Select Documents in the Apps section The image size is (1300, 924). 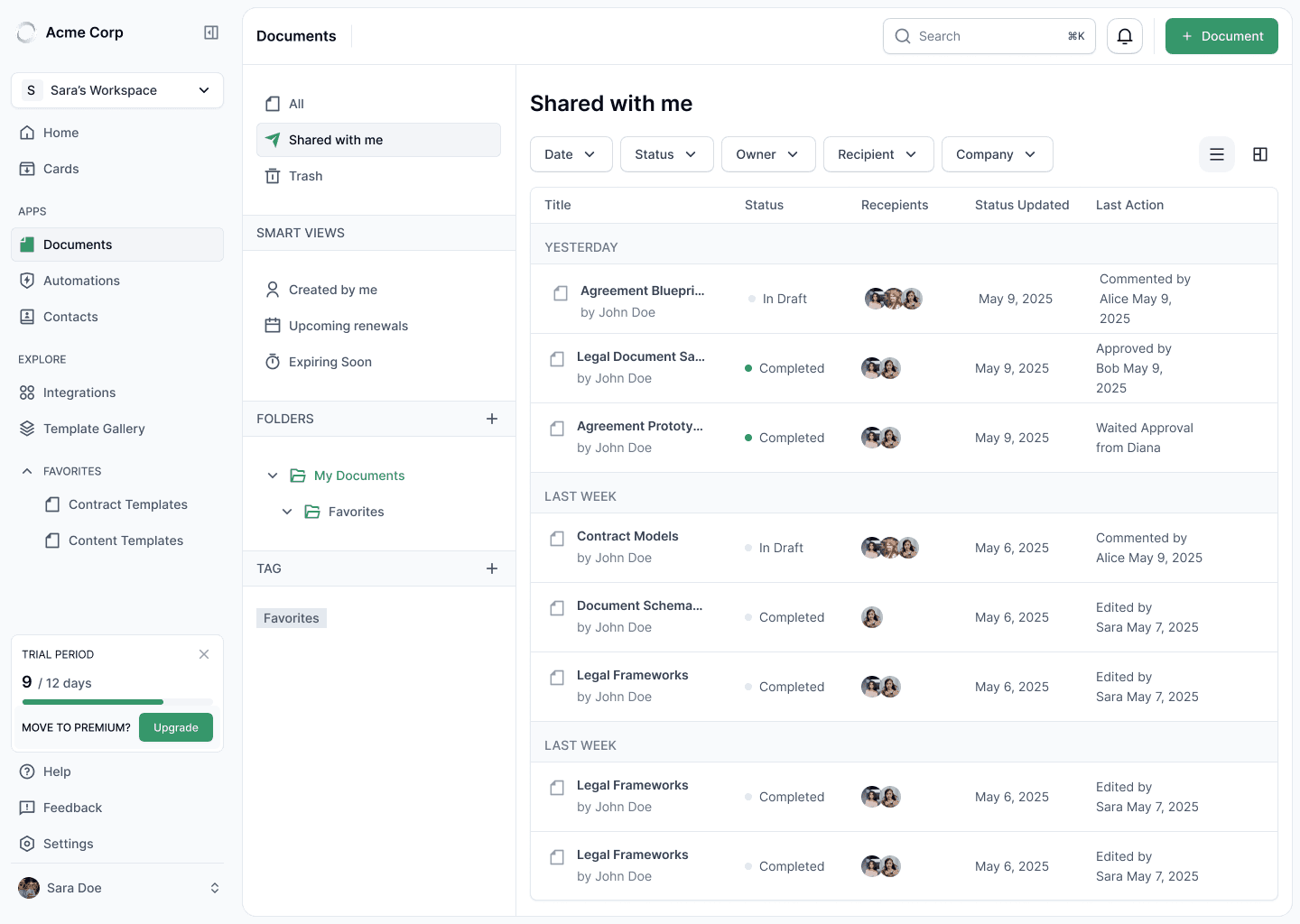pos(117,245)
